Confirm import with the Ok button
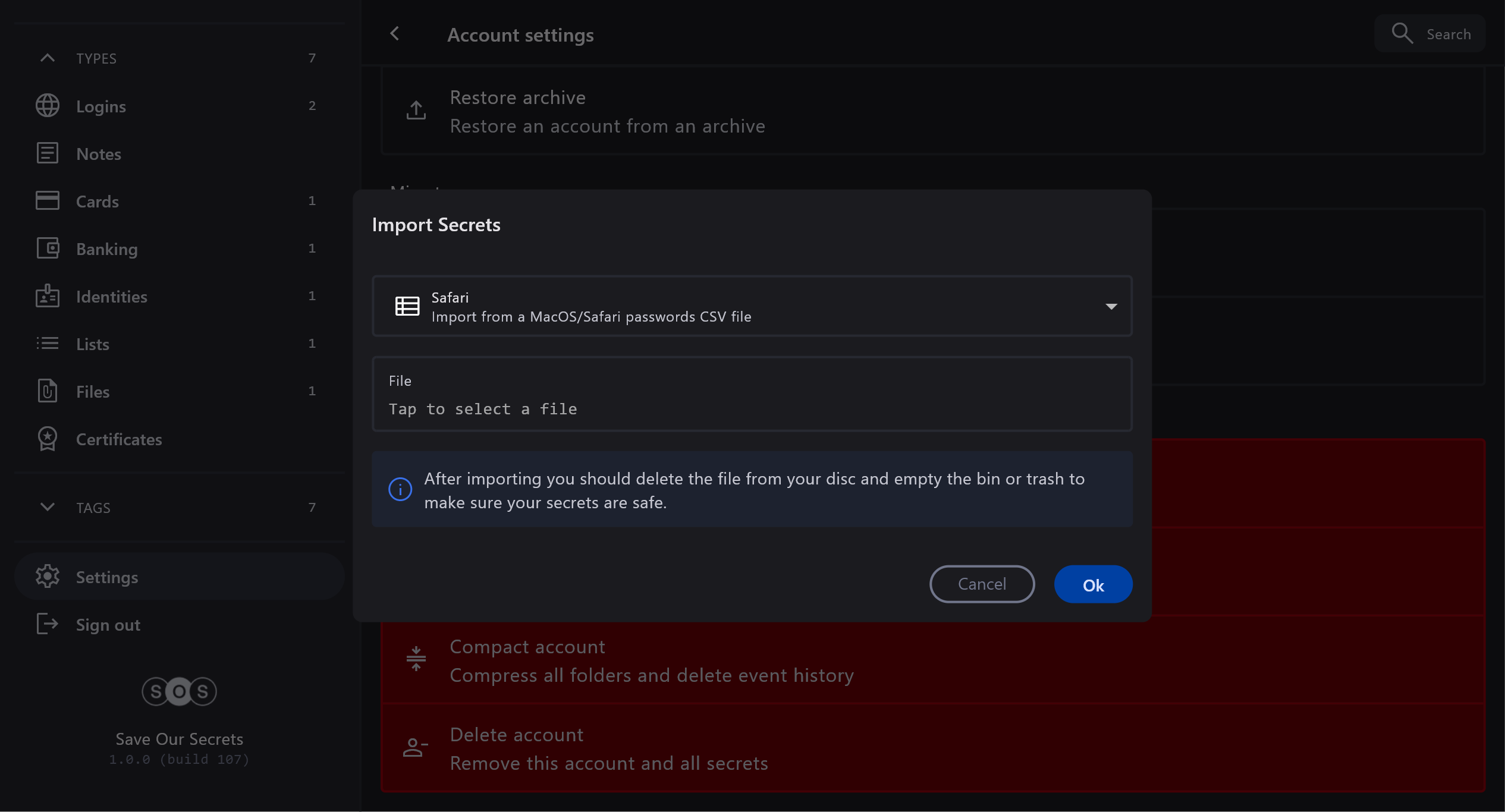 pos(1093,585)
